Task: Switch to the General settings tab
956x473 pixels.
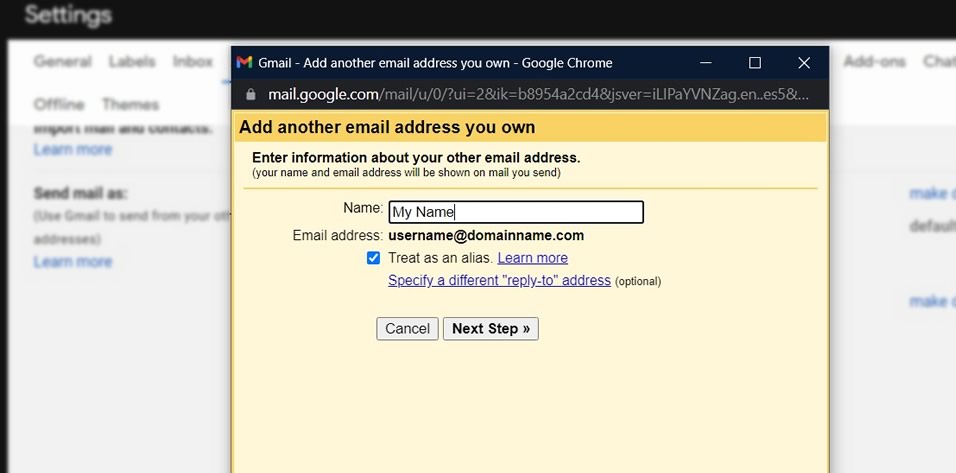Action: point(62,62)
